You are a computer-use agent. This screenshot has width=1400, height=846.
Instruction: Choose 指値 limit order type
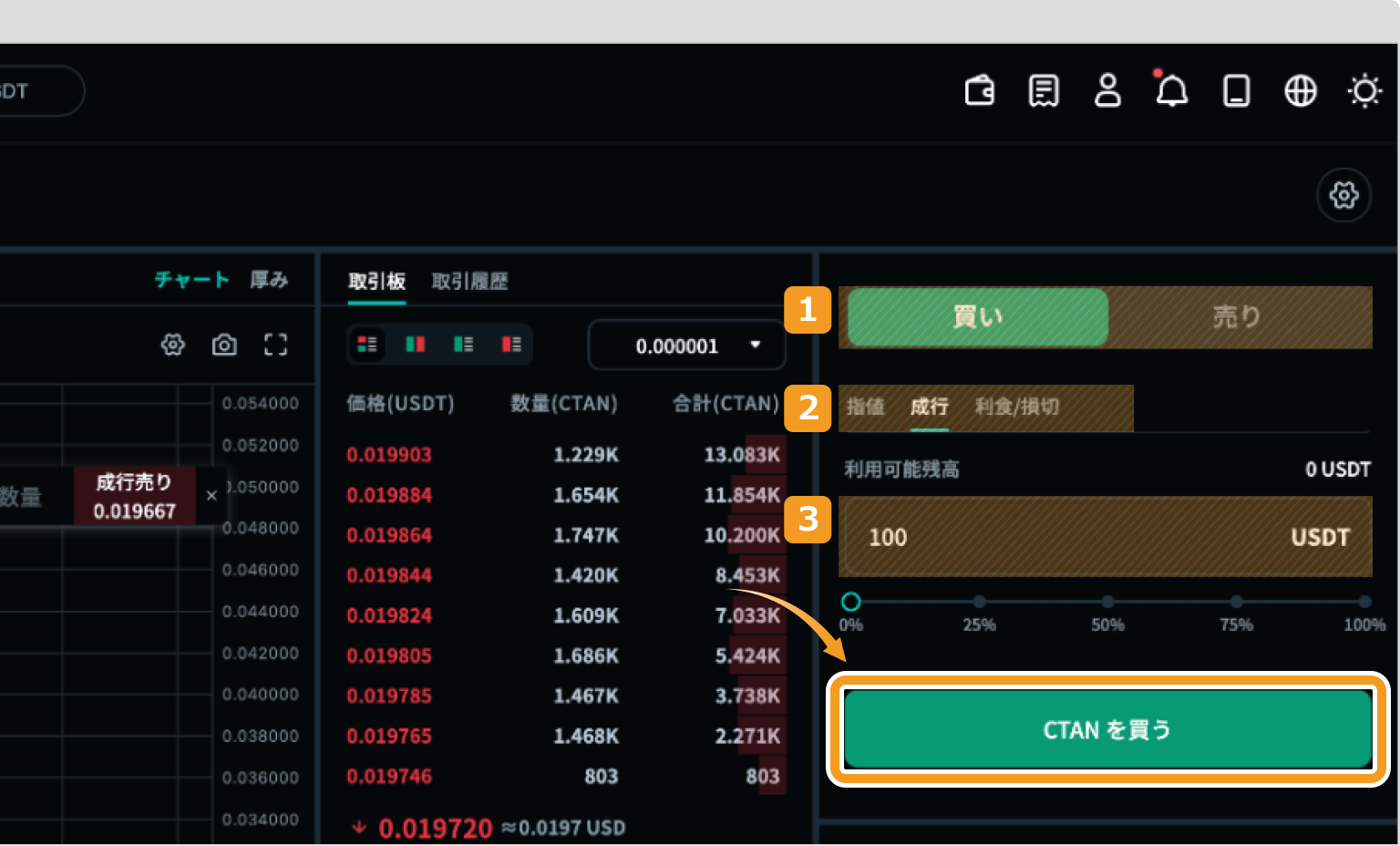pyautogui.click(x=865, y=407)
